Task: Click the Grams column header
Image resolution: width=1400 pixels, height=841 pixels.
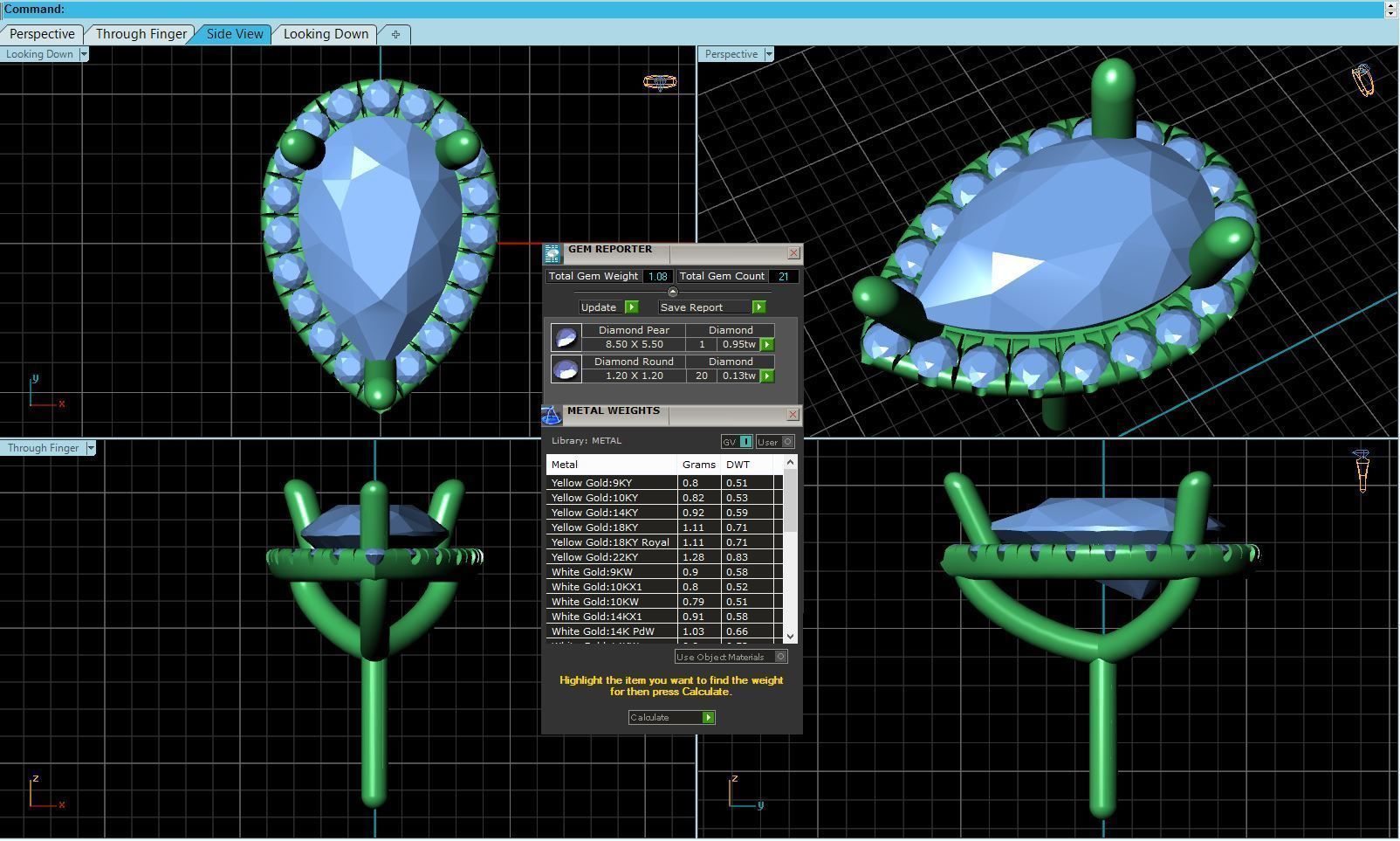Action: (x=699, y=465)
